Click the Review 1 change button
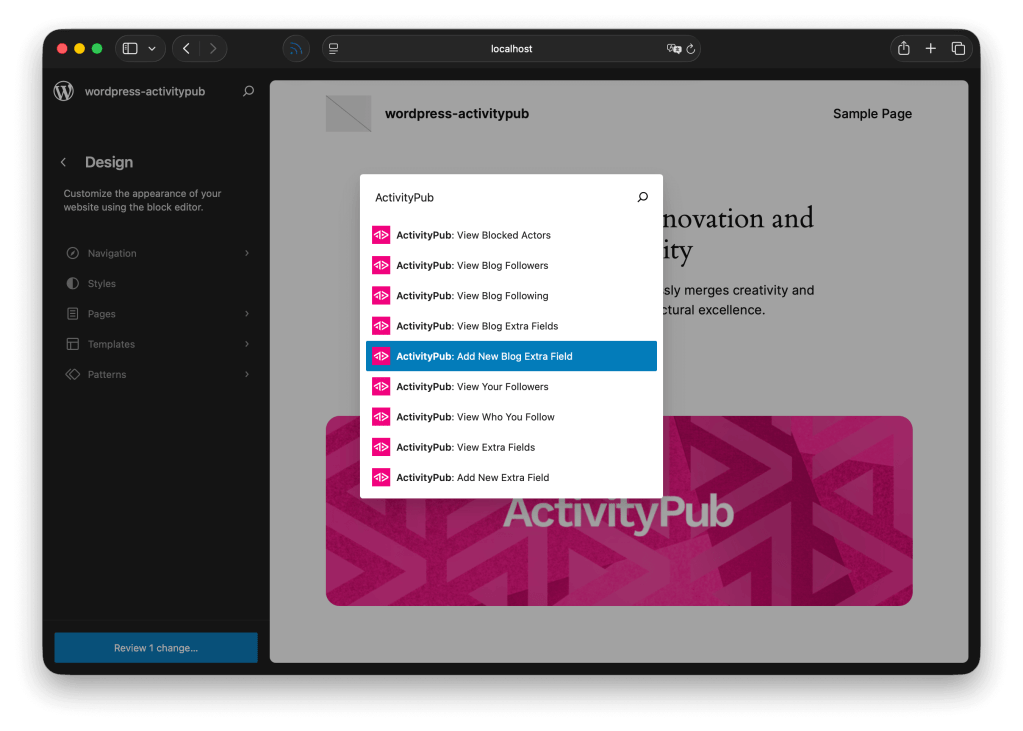 [156, 648]
